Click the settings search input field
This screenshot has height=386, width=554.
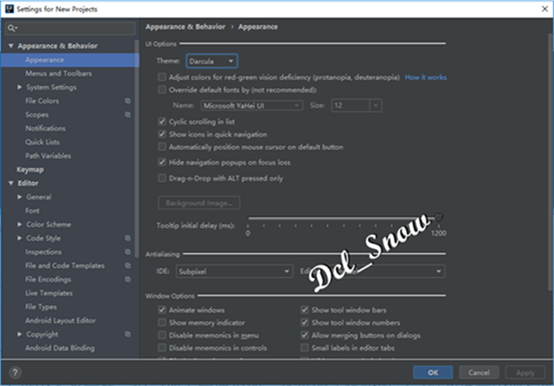[x=70, y=28]
